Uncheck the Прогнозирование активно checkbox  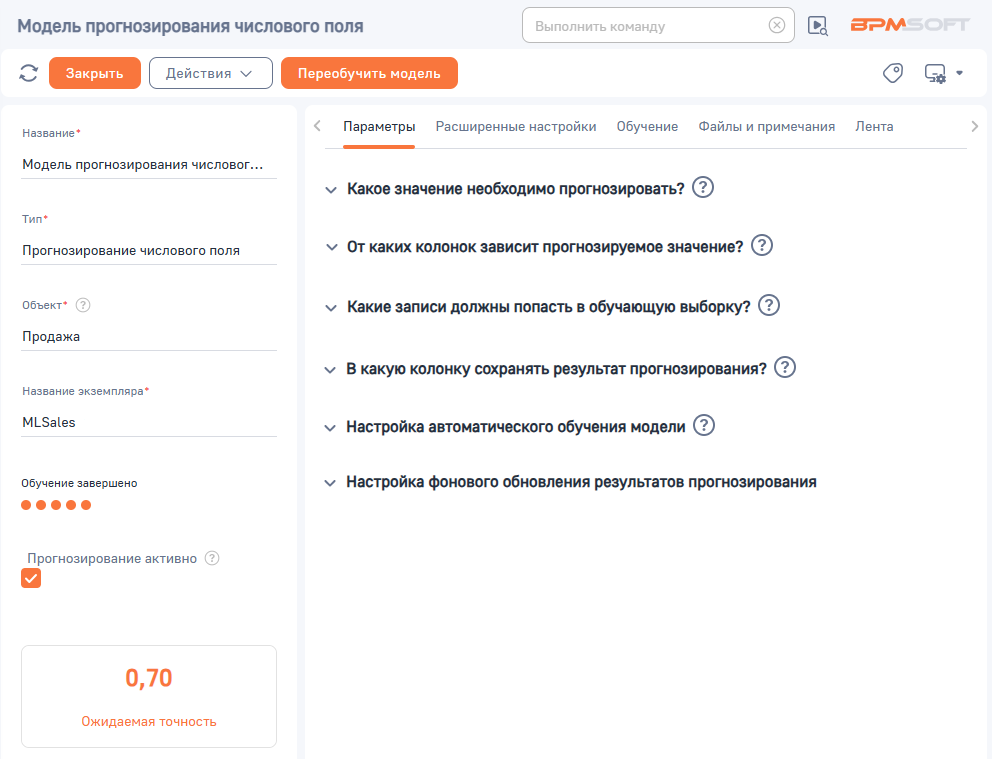30,578
